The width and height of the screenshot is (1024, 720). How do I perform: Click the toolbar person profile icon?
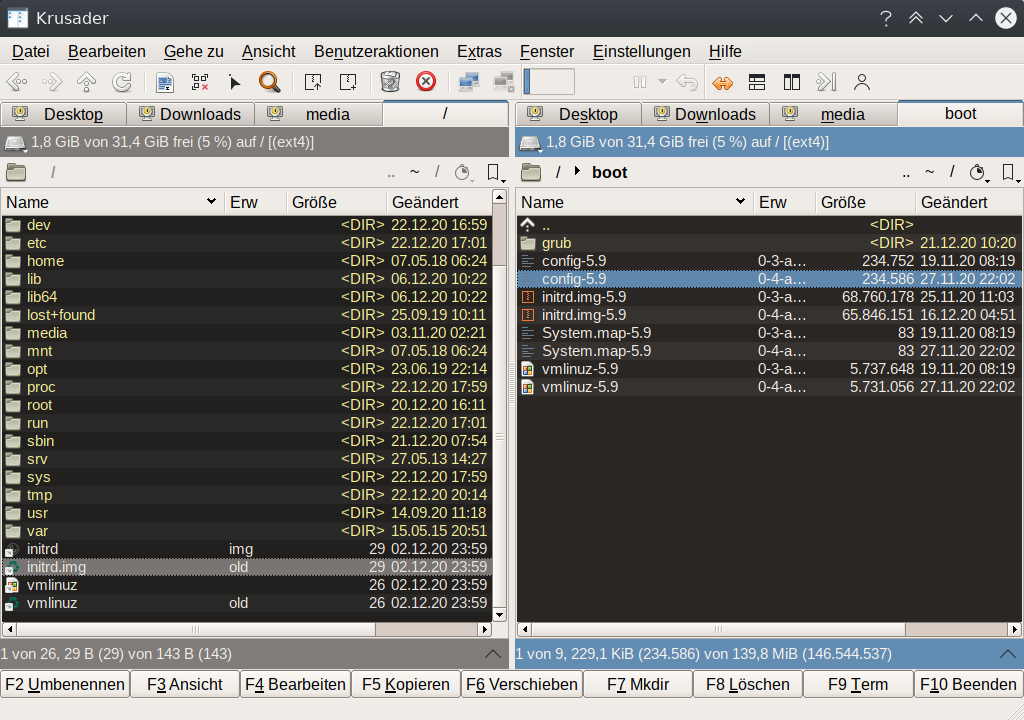(x=862, y=82)
